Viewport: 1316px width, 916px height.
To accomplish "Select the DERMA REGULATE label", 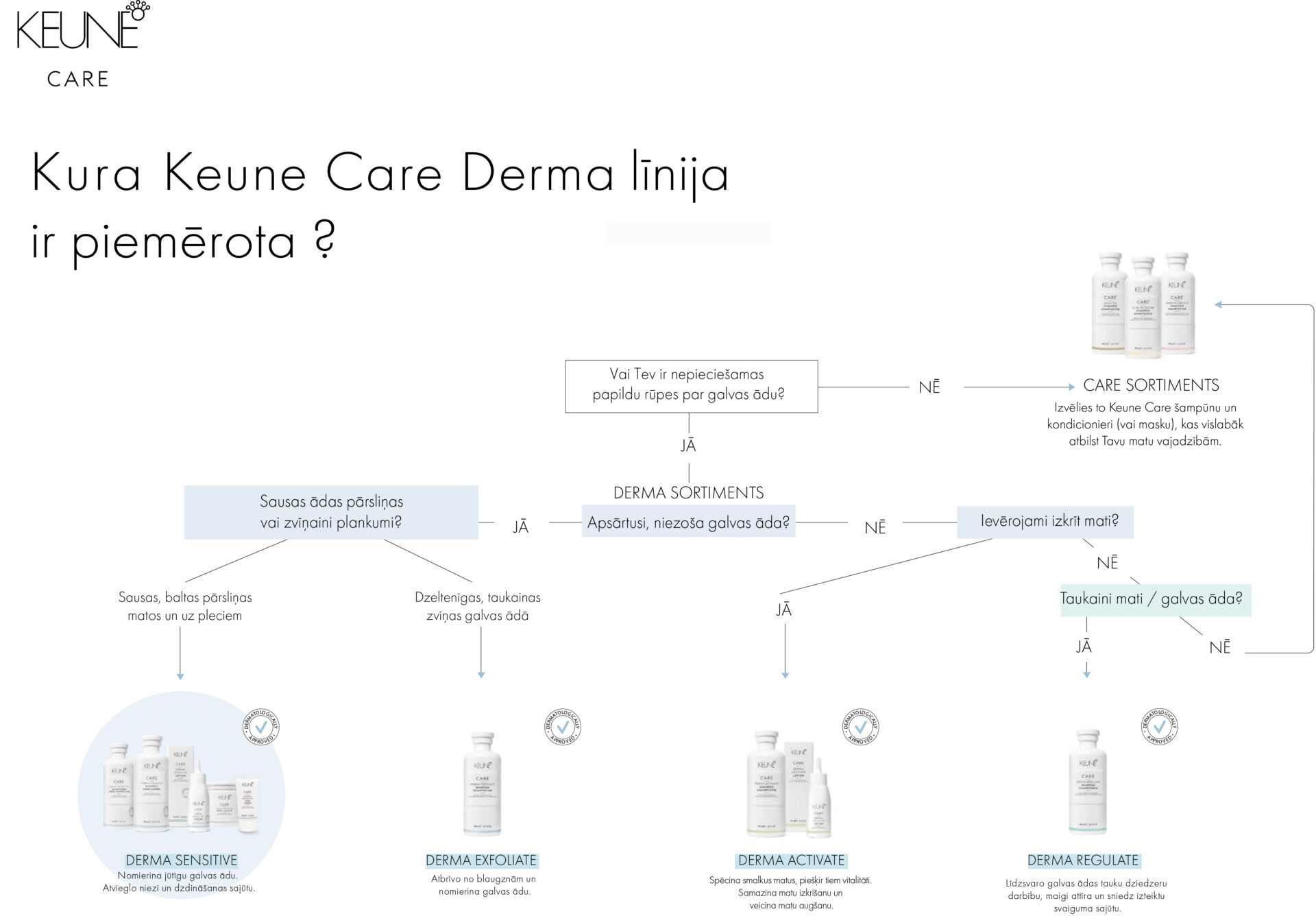I will pyautogui.click(x=1083, y=860).
